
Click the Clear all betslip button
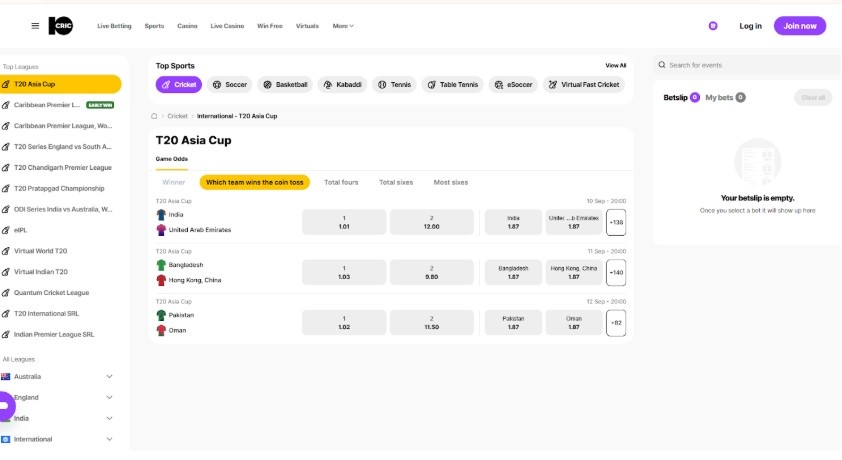[x=813, y=98]
